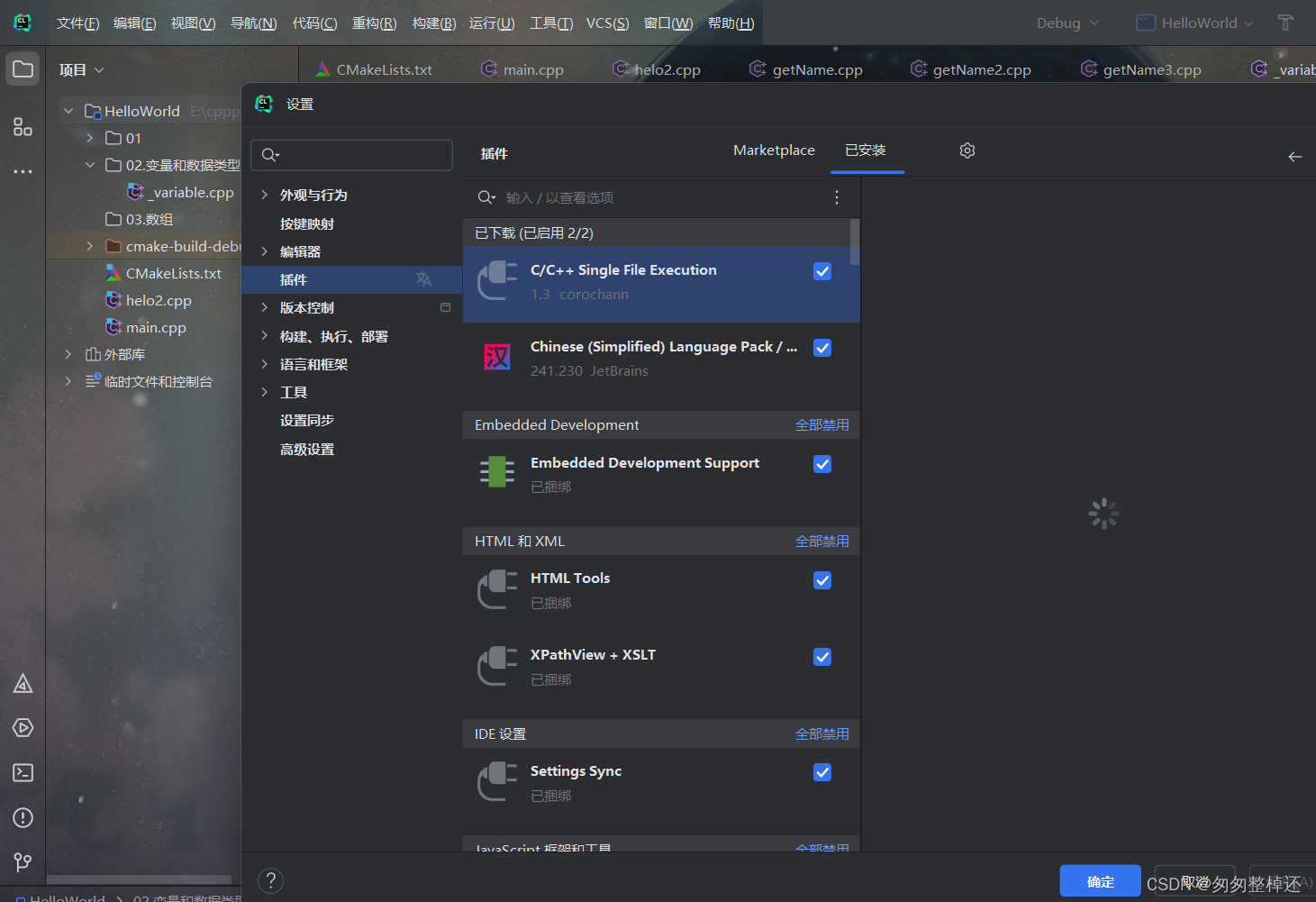Viewport: 1316px width, 902px height.
Task: Expand the 外观与行为 settings section
Action: (x=264, y=195)
